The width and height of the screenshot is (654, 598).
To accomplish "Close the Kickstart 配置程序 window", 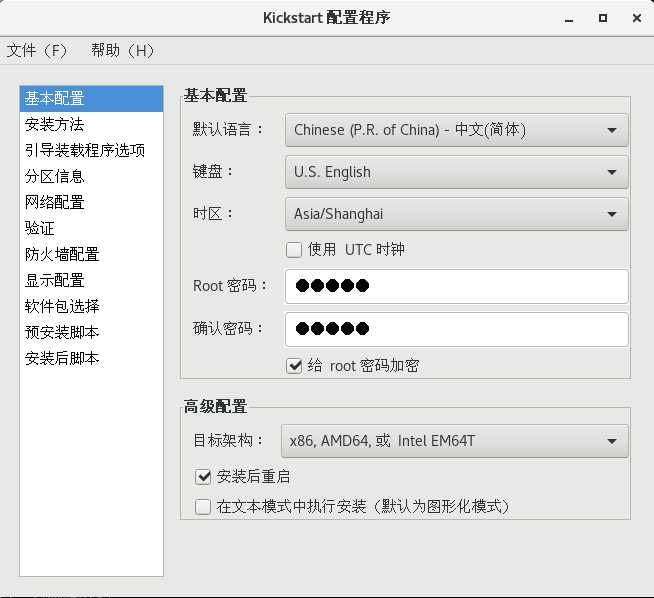I will pos(636,18).
